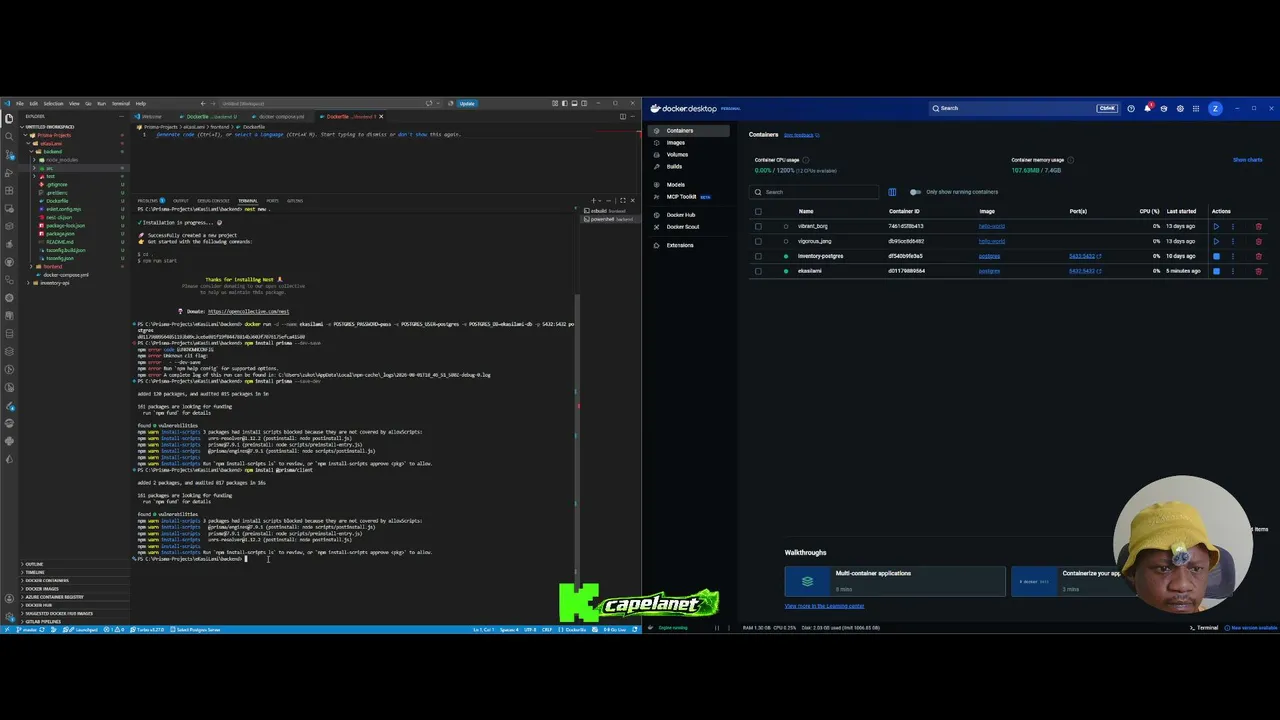Screen dimensions: 1280x720
Task: Start the vigorous_jang container
Action: click(1216, 241)
